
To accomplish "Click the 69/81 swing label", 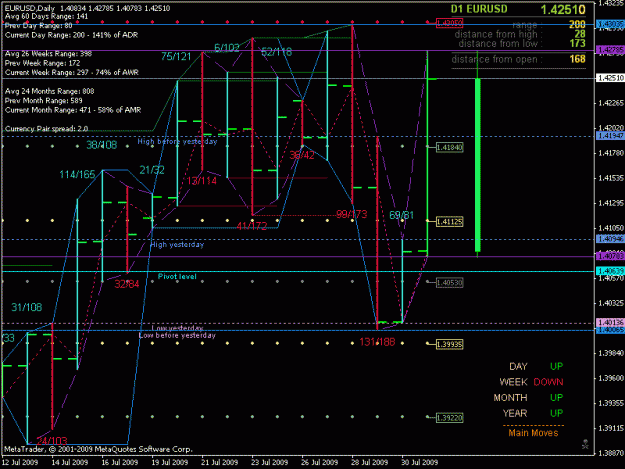I will pos(401,216).
